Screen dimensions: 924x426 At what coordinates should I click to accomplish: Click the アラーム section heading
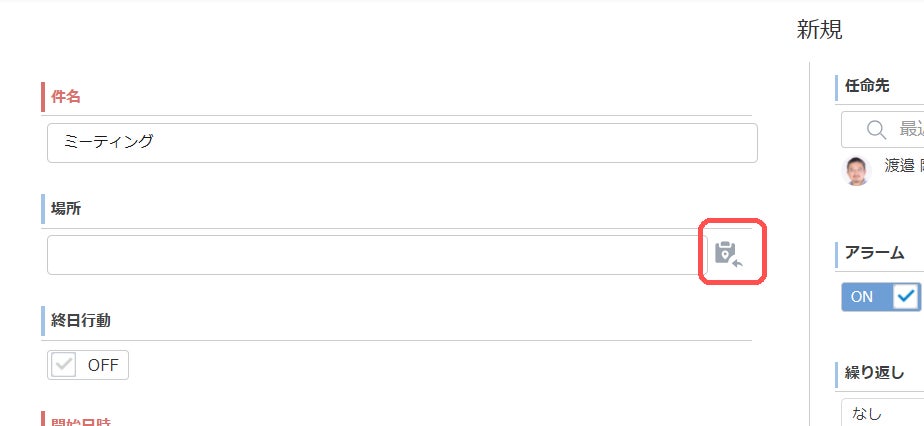875,253
